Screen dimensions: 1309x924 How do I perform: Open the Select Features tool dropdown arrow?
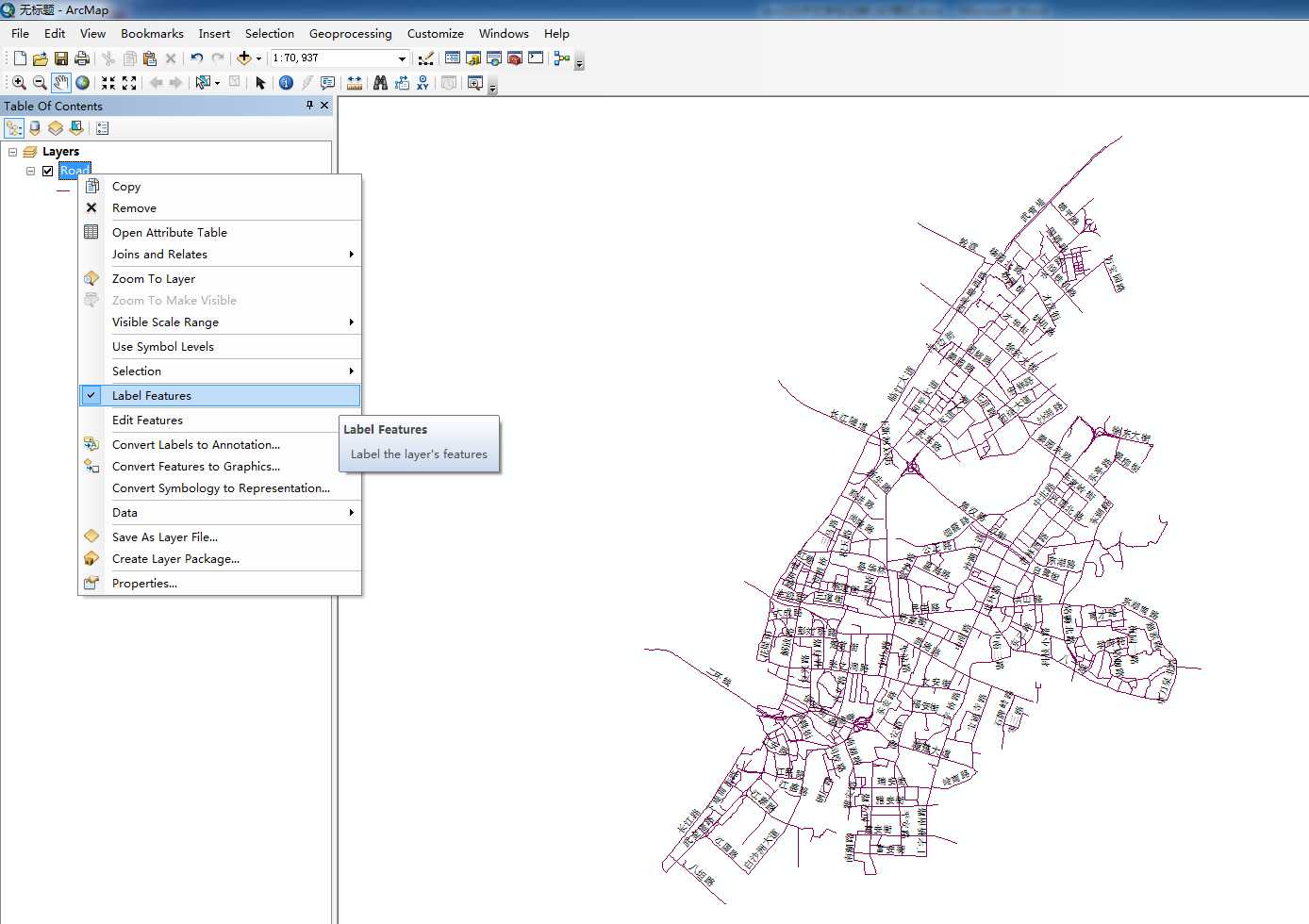pos(218,83)
